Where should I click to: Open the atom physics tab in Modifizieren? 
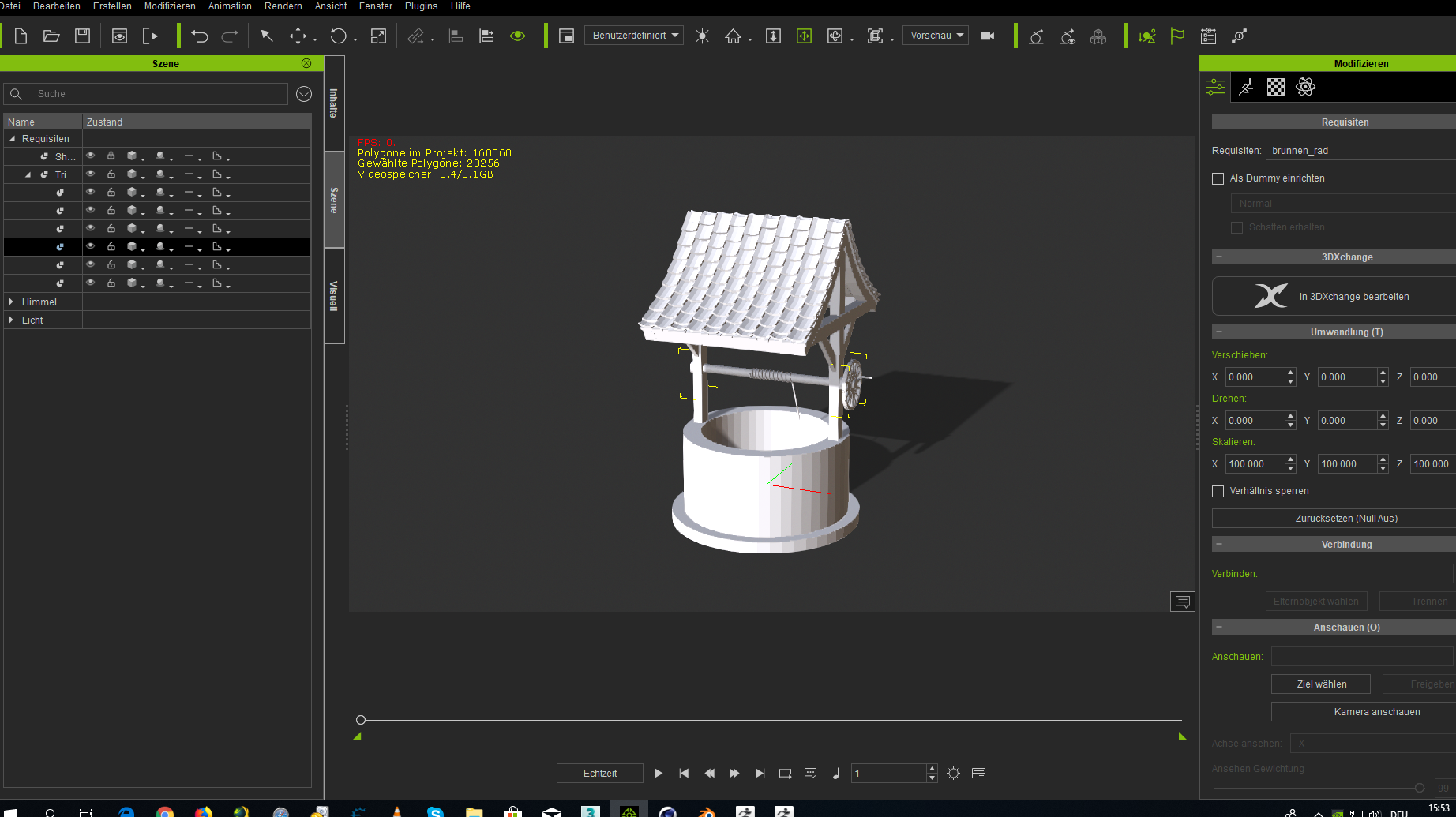[1305, 87]
